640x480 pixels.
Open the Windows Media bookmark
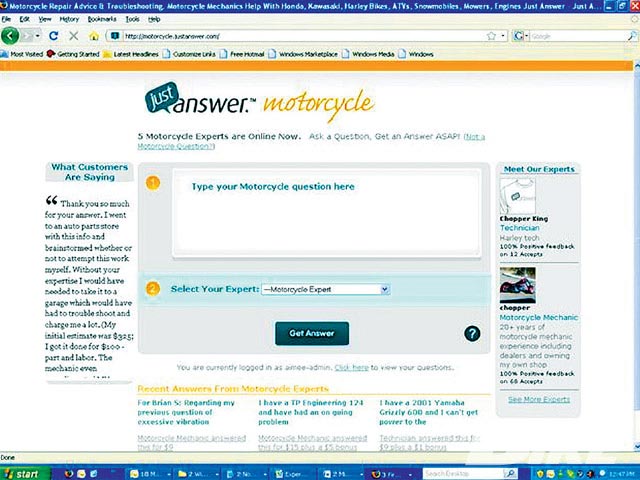(368, 54)
